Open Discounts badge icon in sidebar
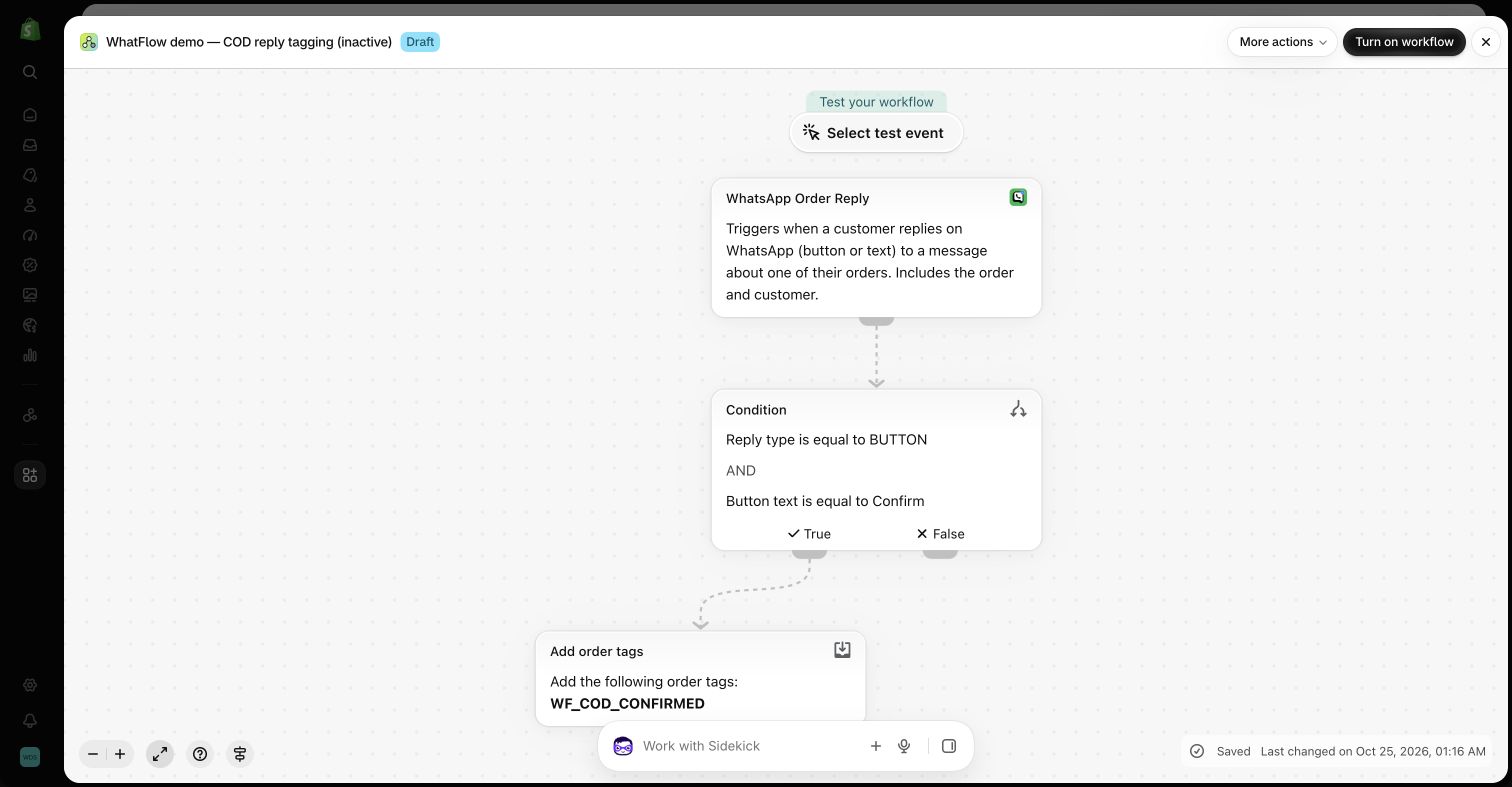 (30, 265)
